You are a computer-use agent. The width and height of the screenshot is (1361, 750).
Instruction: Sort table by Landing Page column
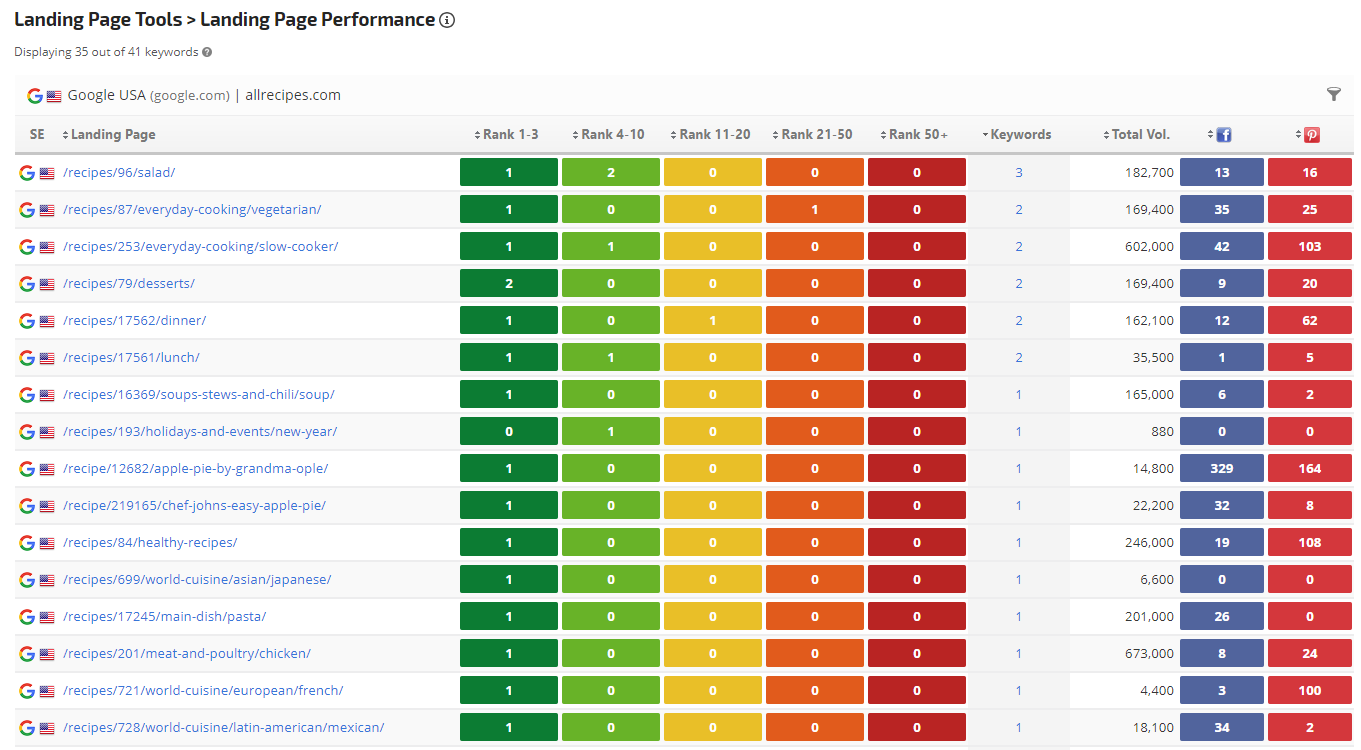(112, 135)
